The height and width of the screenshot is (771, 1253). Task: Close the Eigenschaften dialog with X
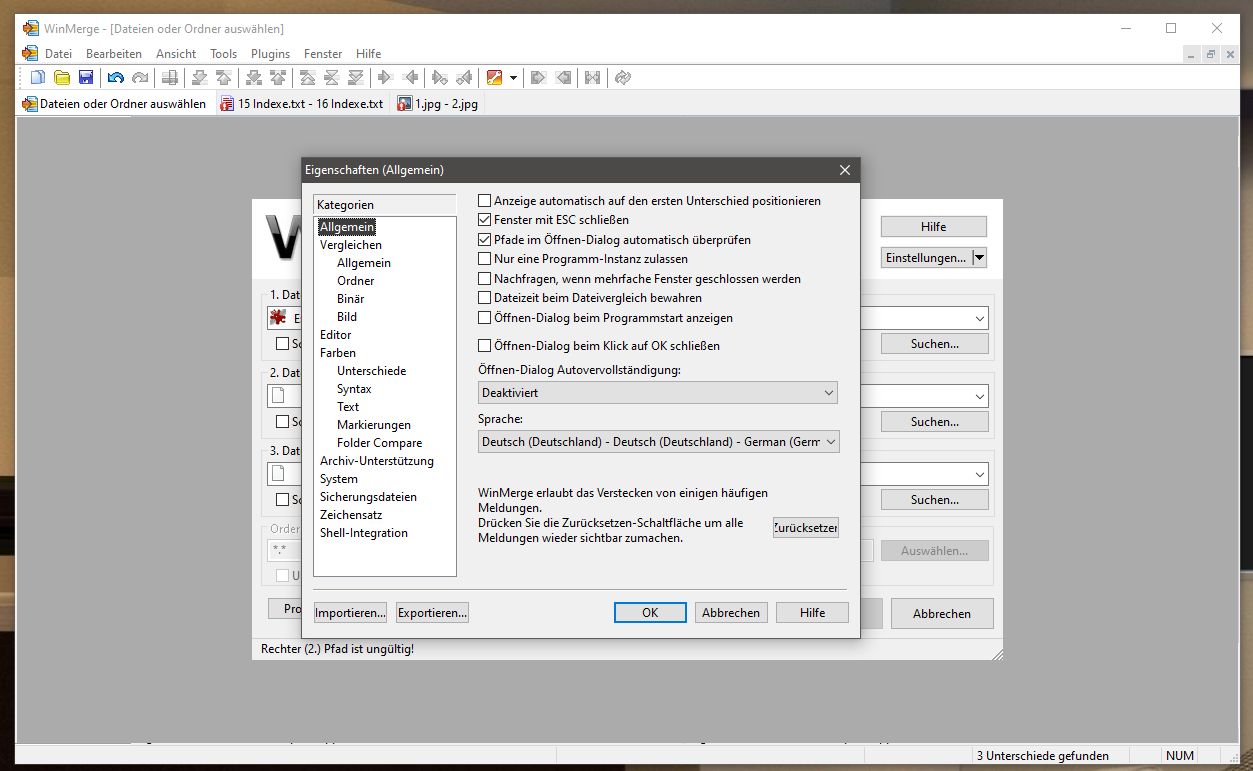pos(845,170)
